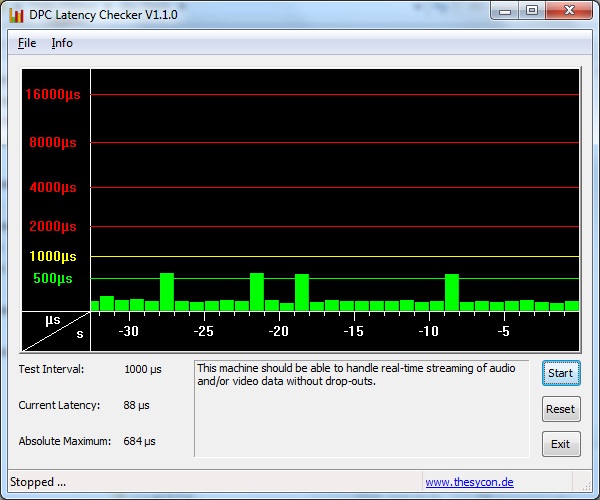Click the Test Interval label
Screen dimensions: 600x500
click(51, 369)
